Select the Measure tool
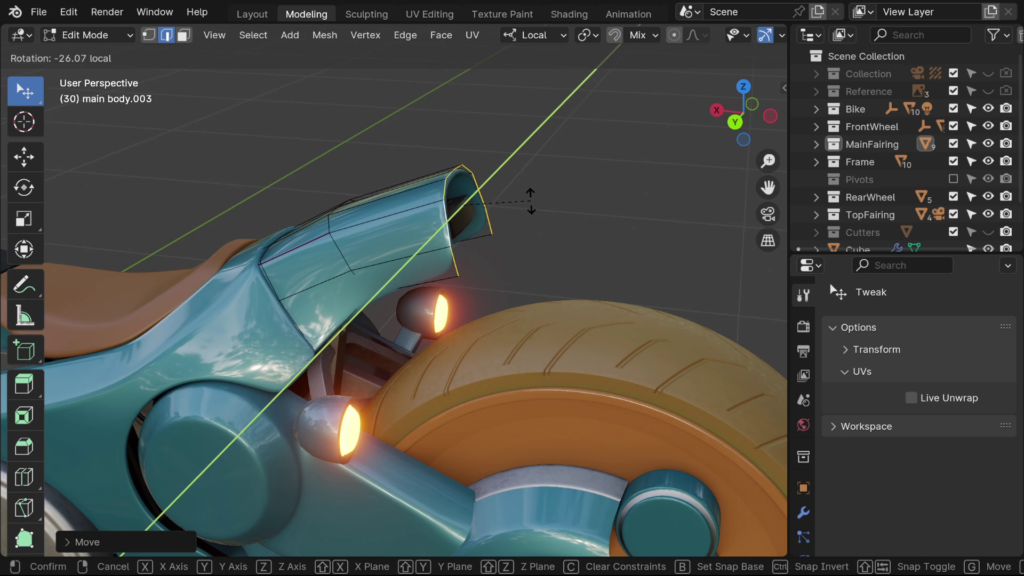1024x576 pixels. (x=25, y=317)
